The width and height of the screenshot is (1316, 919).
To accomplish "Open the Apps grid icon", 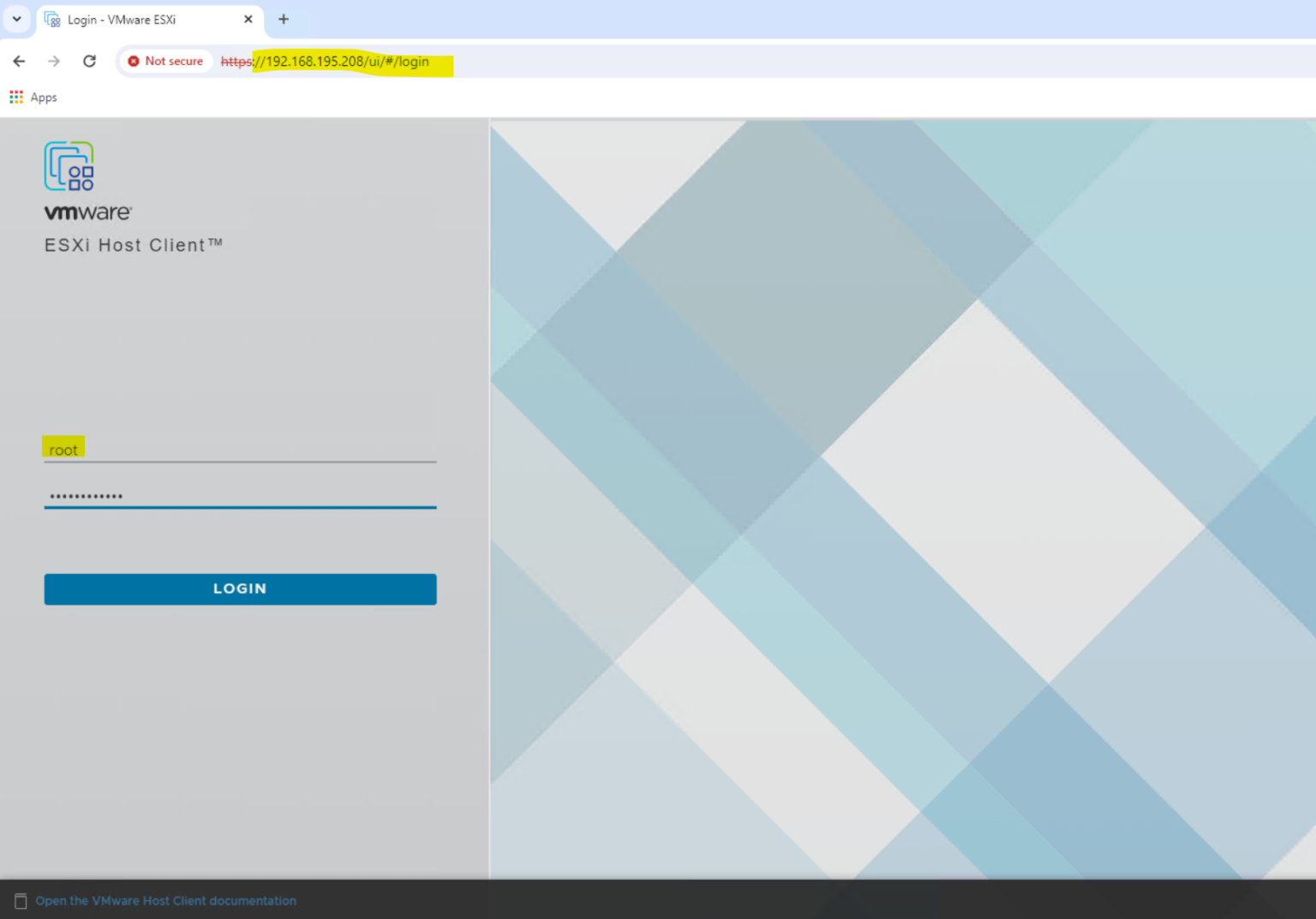I will 15,97.
